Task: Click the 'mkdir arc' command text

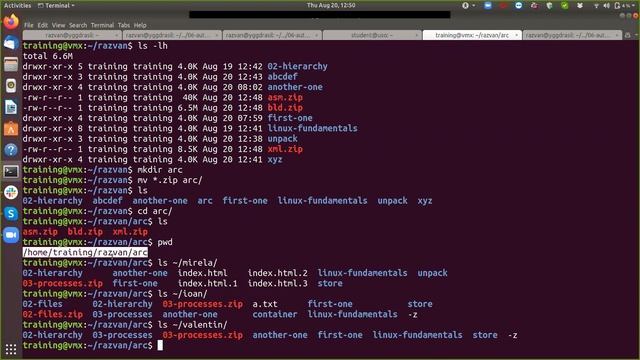Action: point(160,170)
